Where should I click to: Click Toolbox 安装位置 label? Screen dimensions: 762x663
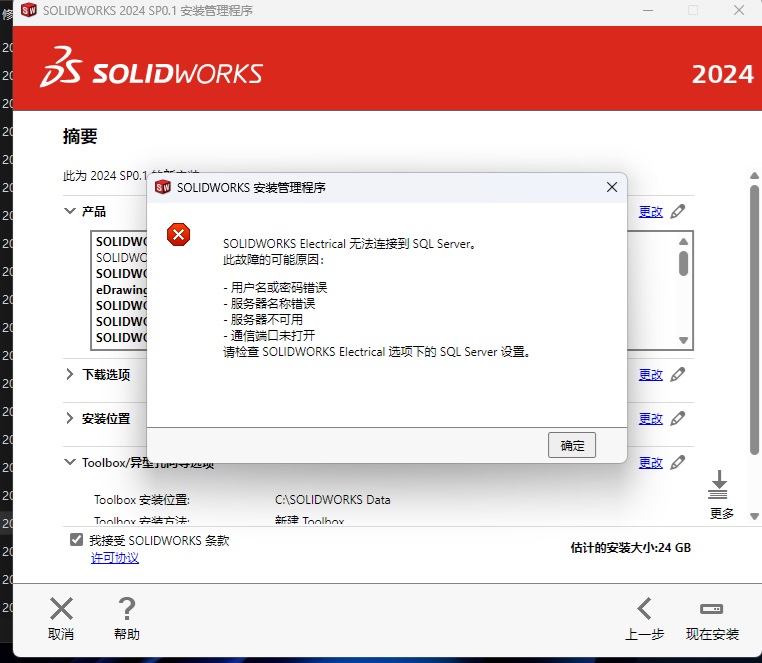pos(142,500)
